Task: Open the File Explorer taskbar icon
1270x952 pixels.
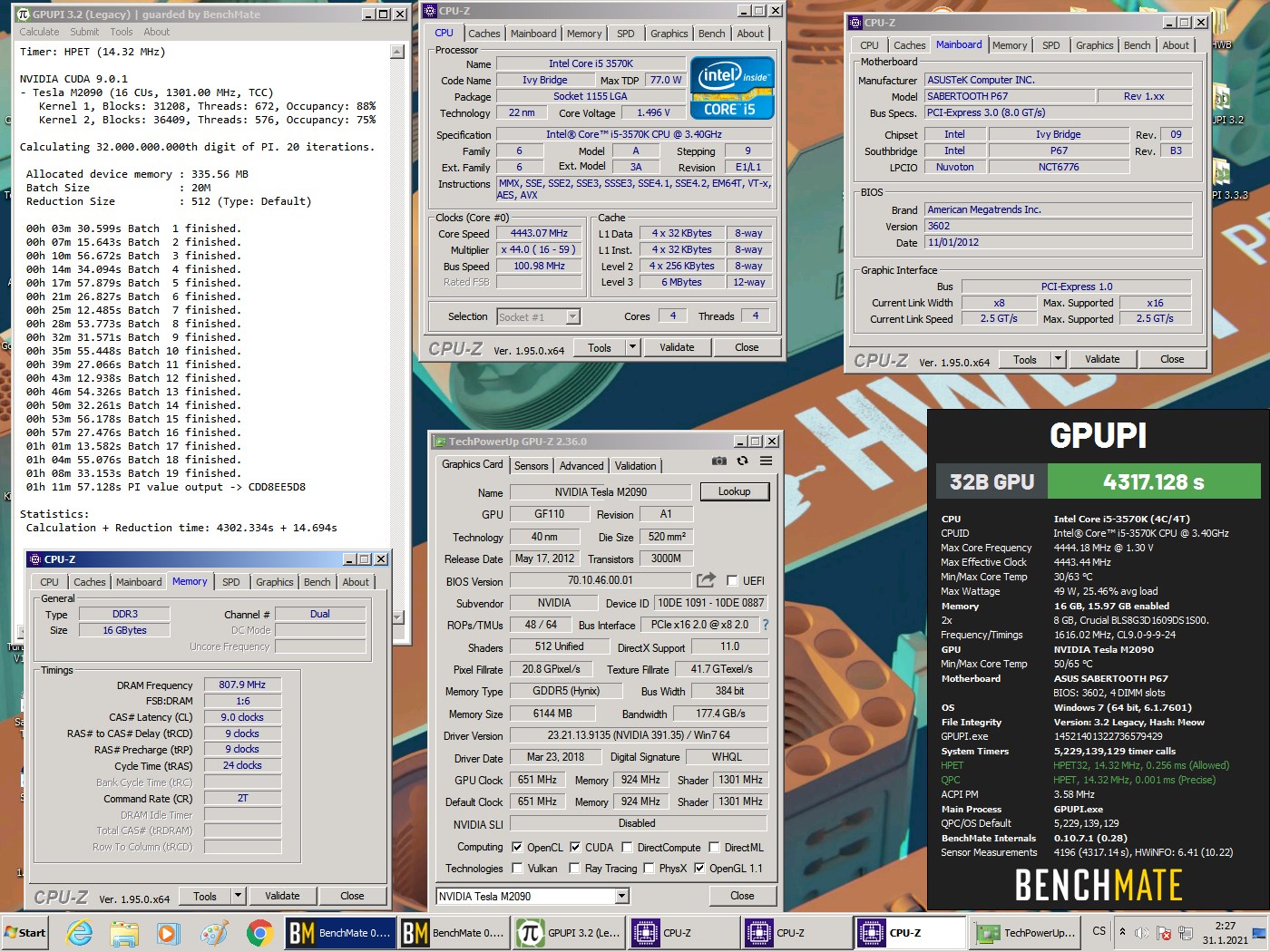Action: coord(124,932)
